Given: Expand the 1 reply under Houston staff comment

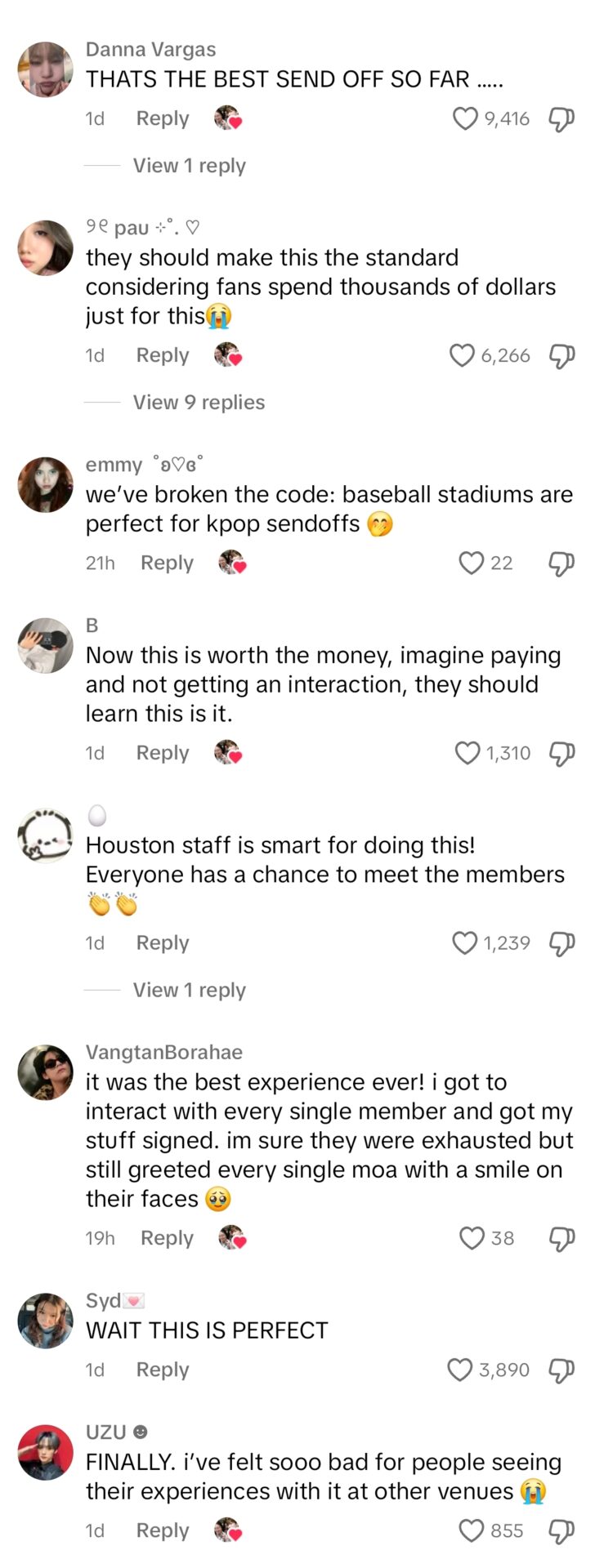Looking at the screenshot, I should 189,990.
